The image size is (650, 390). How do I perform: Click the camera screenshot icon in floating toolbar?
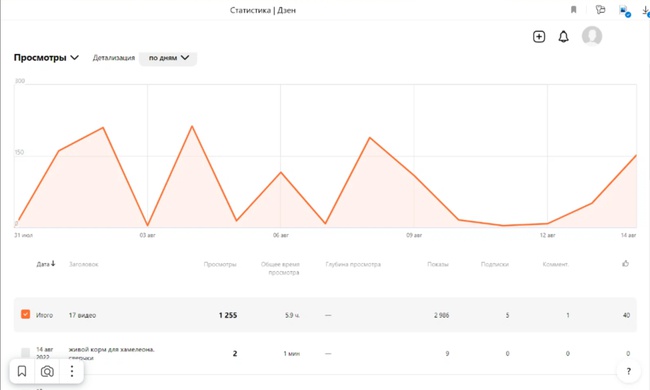coord(47,371)
